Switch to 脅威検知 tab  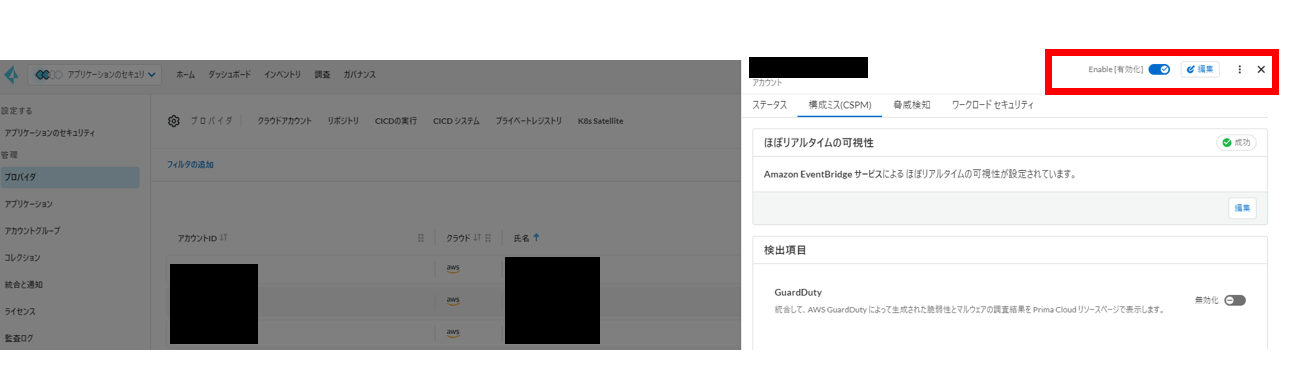pos(912,104)
